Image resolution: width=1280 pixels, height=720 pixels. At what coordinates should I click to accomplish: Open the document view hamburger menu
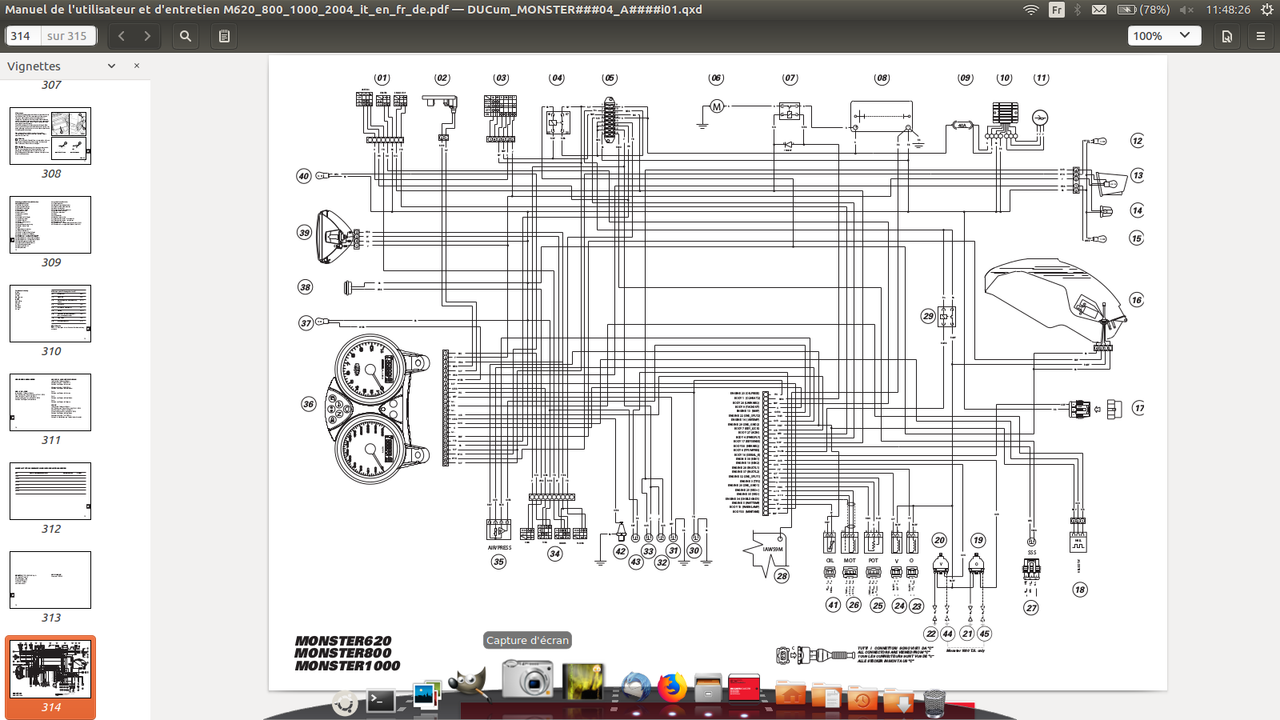coord(1261,36)
